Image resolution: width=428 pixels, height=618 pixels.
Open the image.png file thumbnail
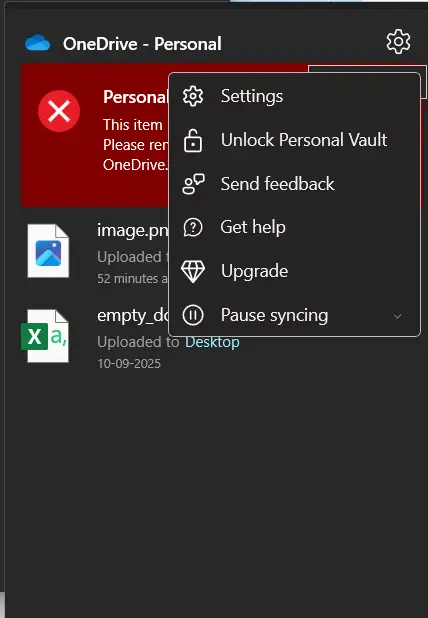(48, 251)
